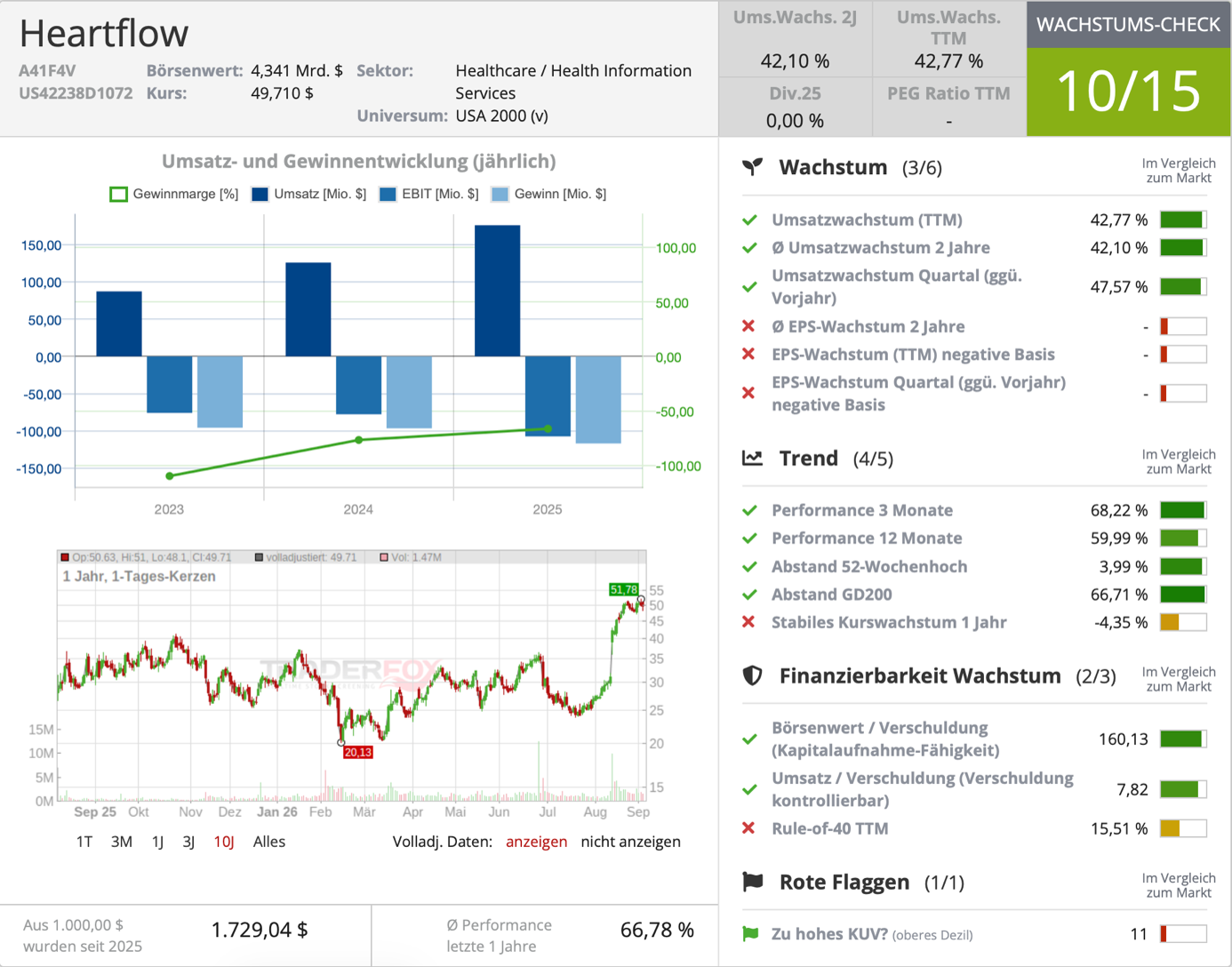Click the dark square marker before volladjustiert
This screenshot has height=967, width=1232.
click(x=259, y=557)
